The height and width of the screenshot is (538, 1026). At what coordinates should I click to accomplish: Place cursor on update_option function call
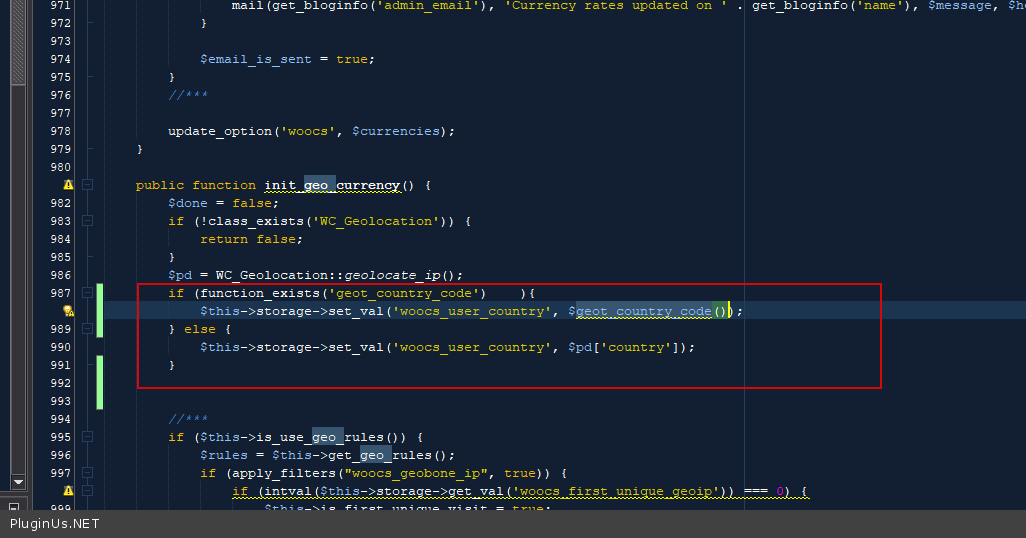219,131
